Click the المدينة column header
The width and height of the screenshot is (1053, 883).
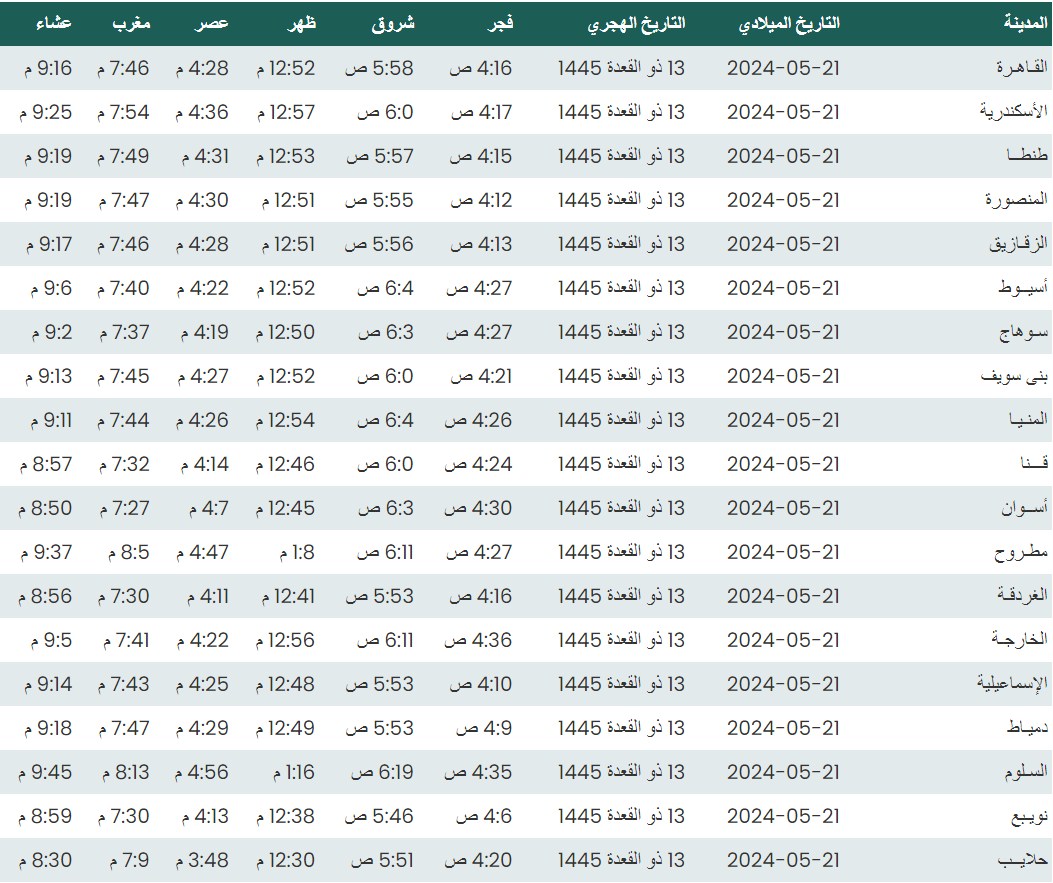(1026, 23)
